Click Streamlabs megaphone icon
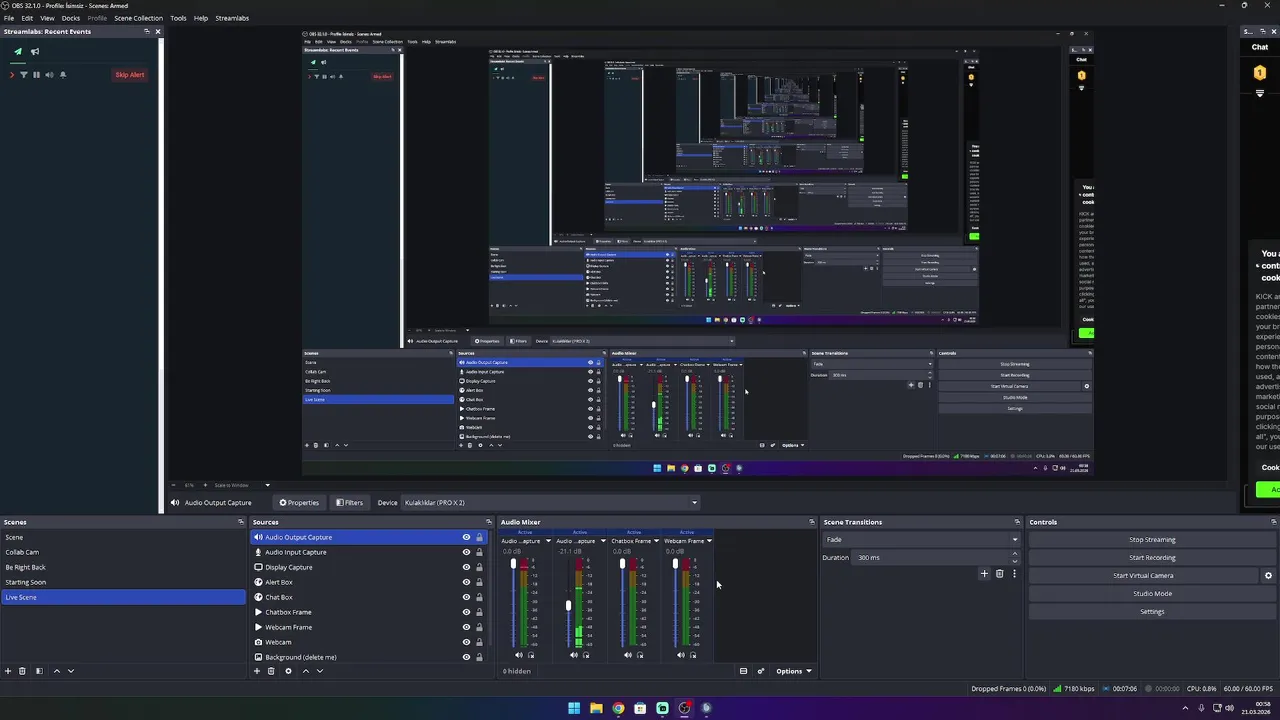Screen dimensions: 1280x720 click(x=35, y=52)
